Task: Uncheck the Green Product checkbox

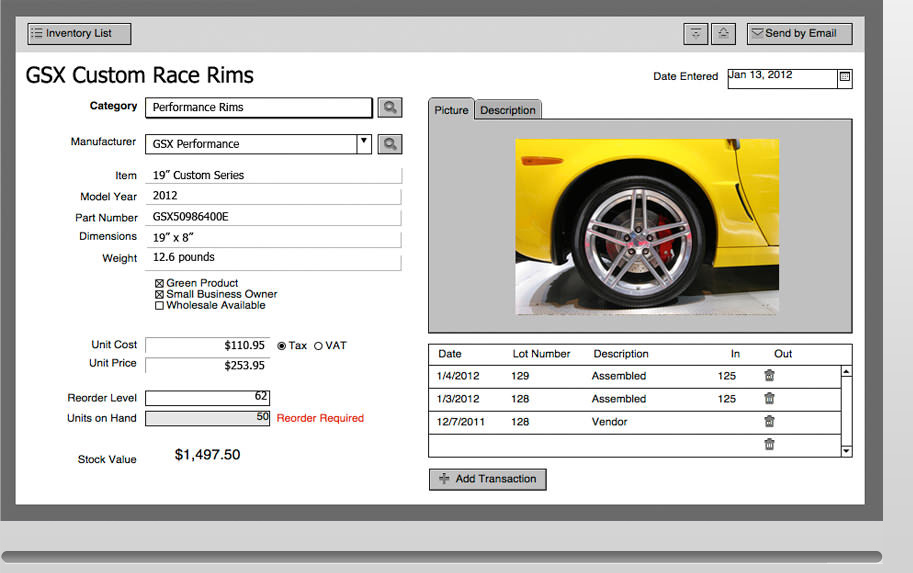Action: [159, 284]
